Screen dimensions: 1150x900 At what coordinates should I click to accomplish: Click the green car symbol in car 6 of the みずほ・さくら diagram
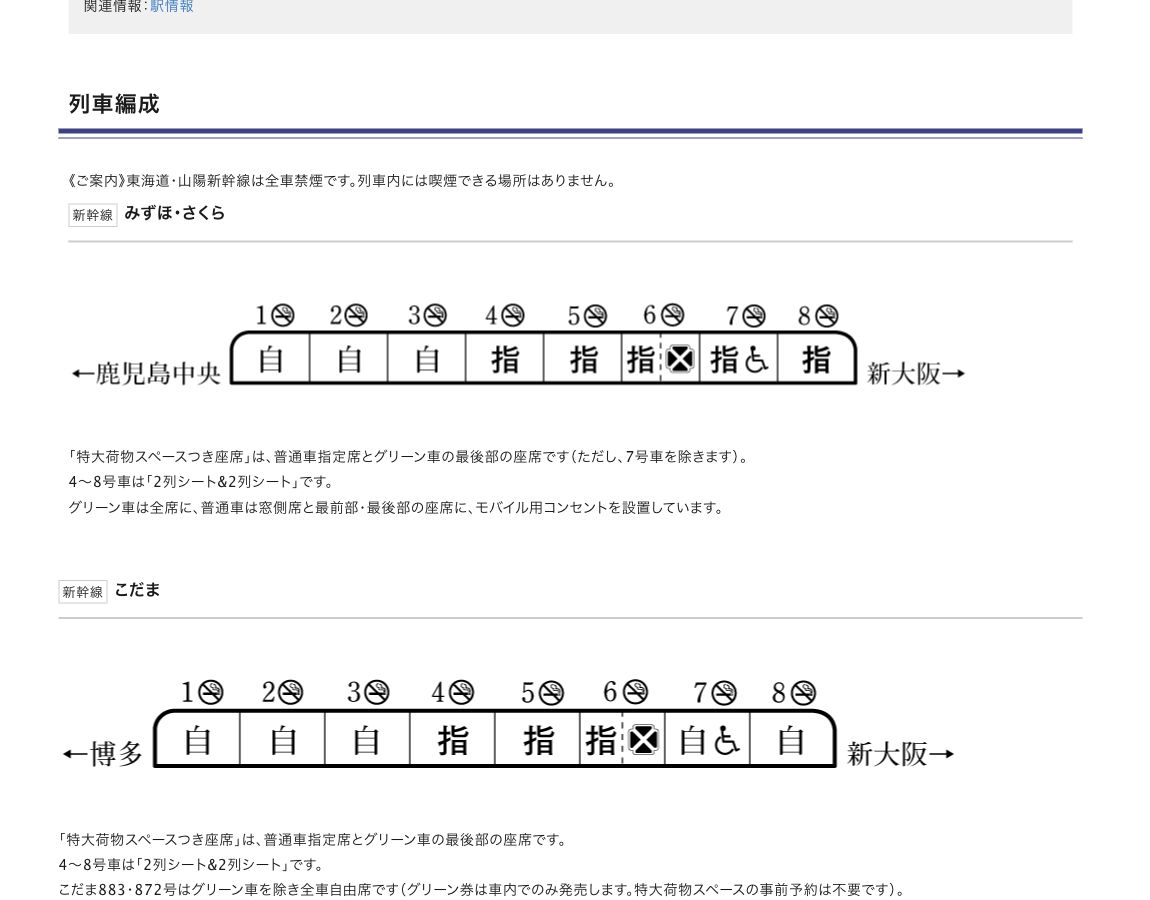tap(680, 359)
